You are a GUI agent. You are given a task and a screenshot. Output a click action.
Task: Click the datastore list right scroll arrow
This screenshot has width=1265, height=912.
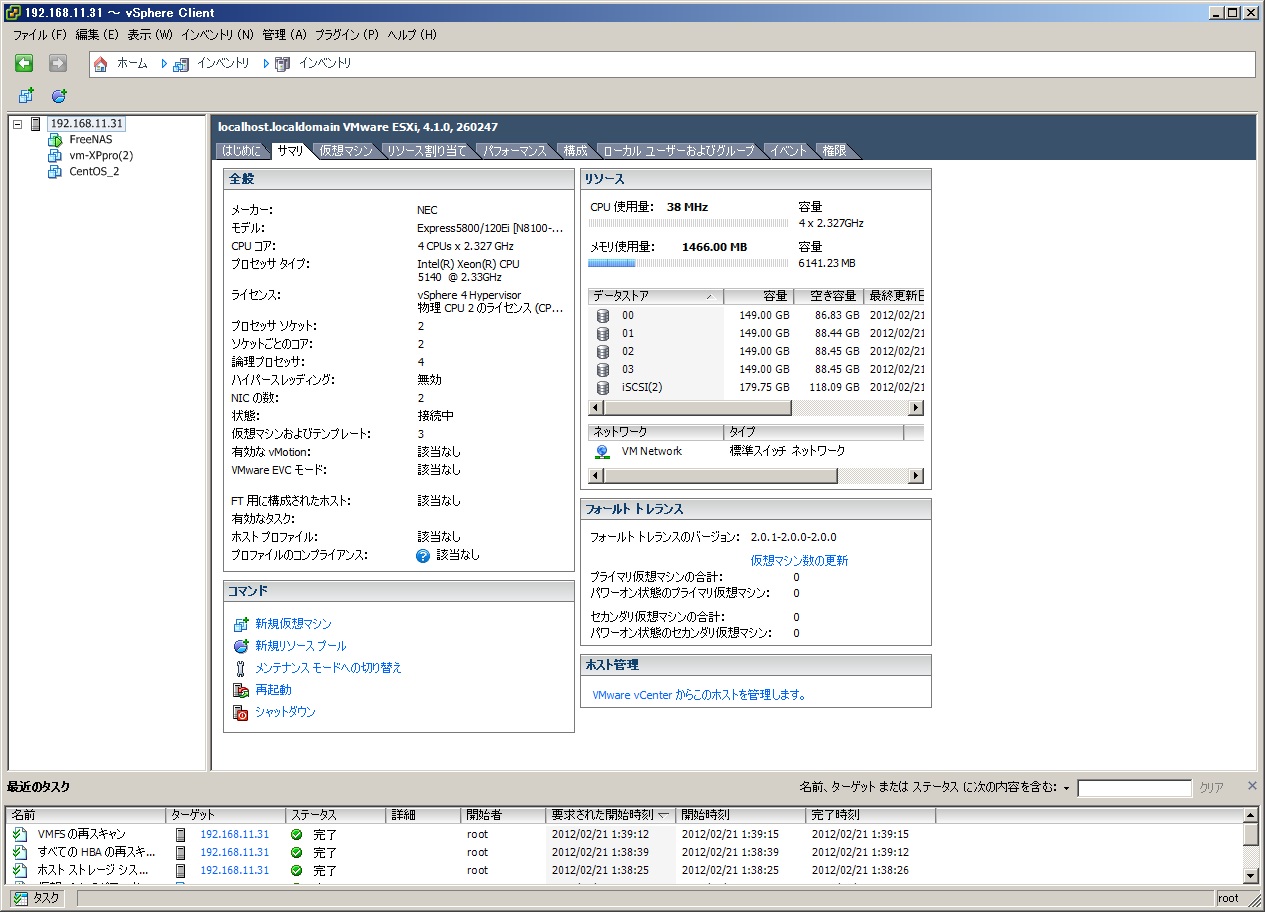(x=916, y=408)
